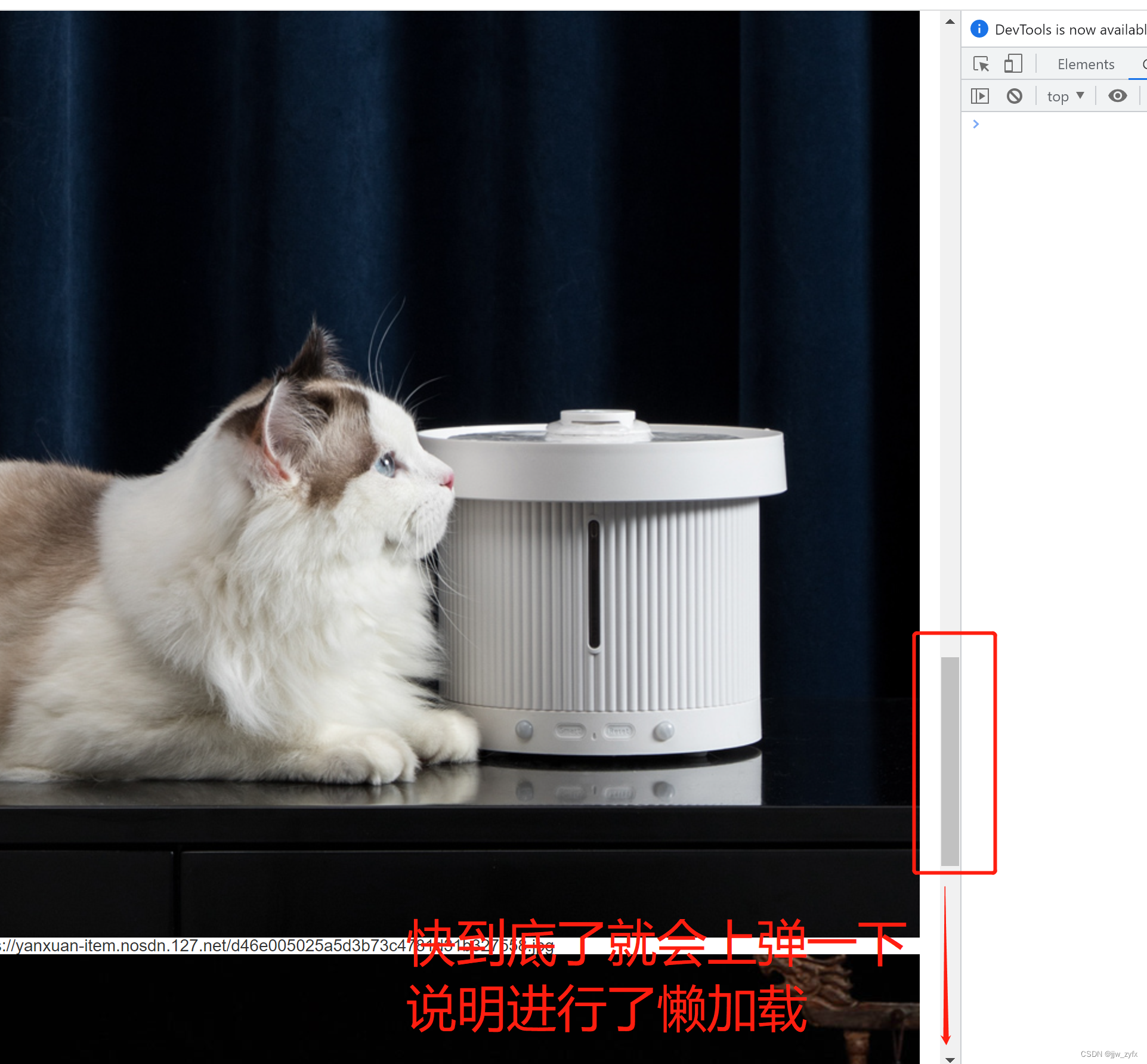Click the blue console prompt chevron
Screen dimensions: 1147x1064
976,124
